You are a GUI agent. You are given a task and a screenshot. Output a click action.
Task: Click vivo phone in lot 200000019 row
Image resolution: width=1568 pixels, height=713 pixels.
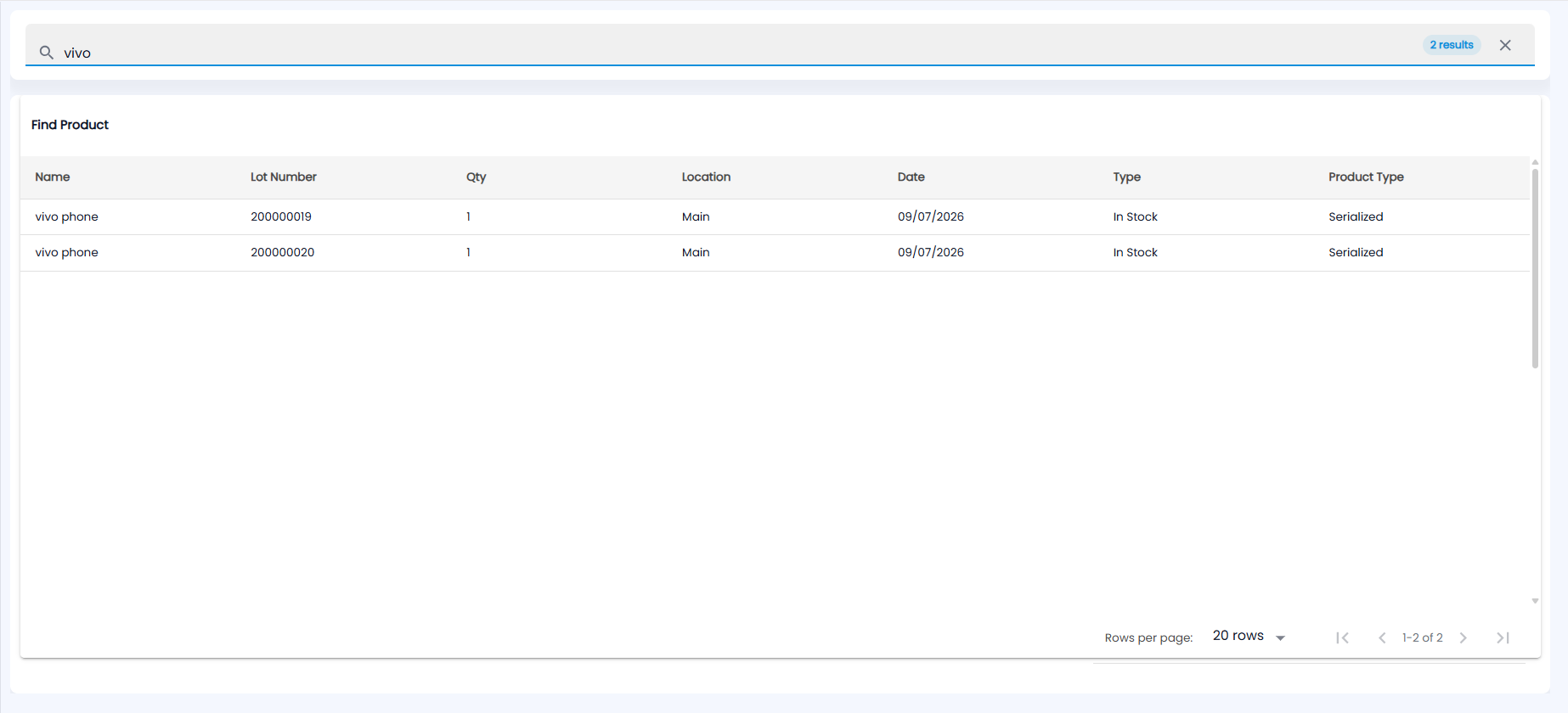pos(67,217)
